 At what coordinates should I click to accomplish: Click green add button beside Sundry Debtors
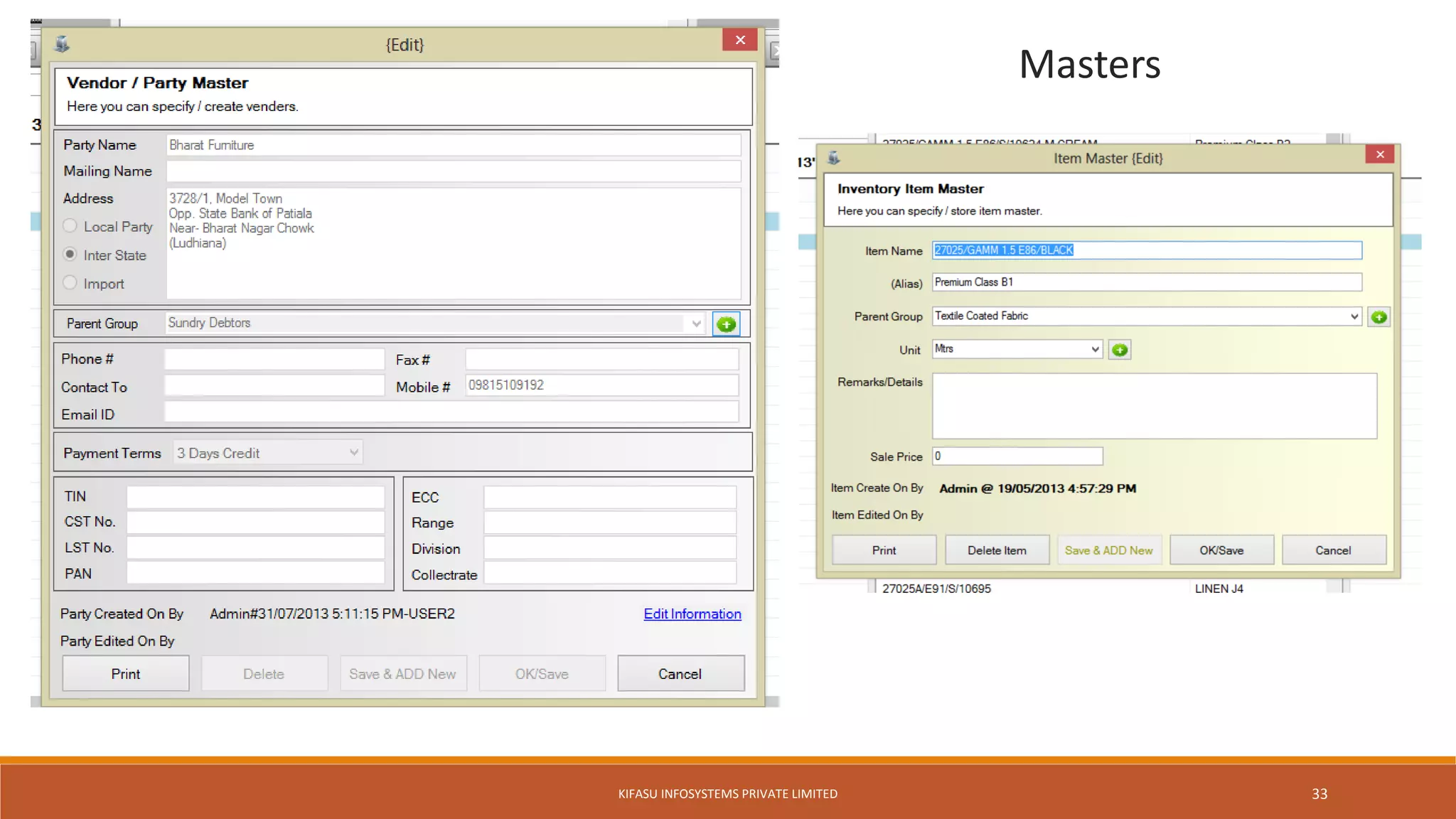pos(726,324)
